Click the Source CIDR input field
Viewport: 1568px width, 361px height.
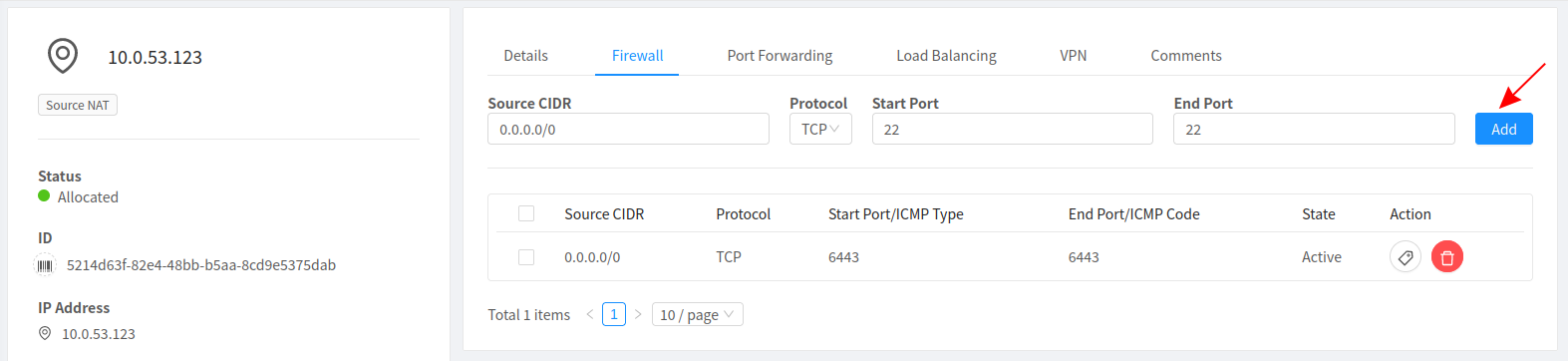(x=628, y=129)
